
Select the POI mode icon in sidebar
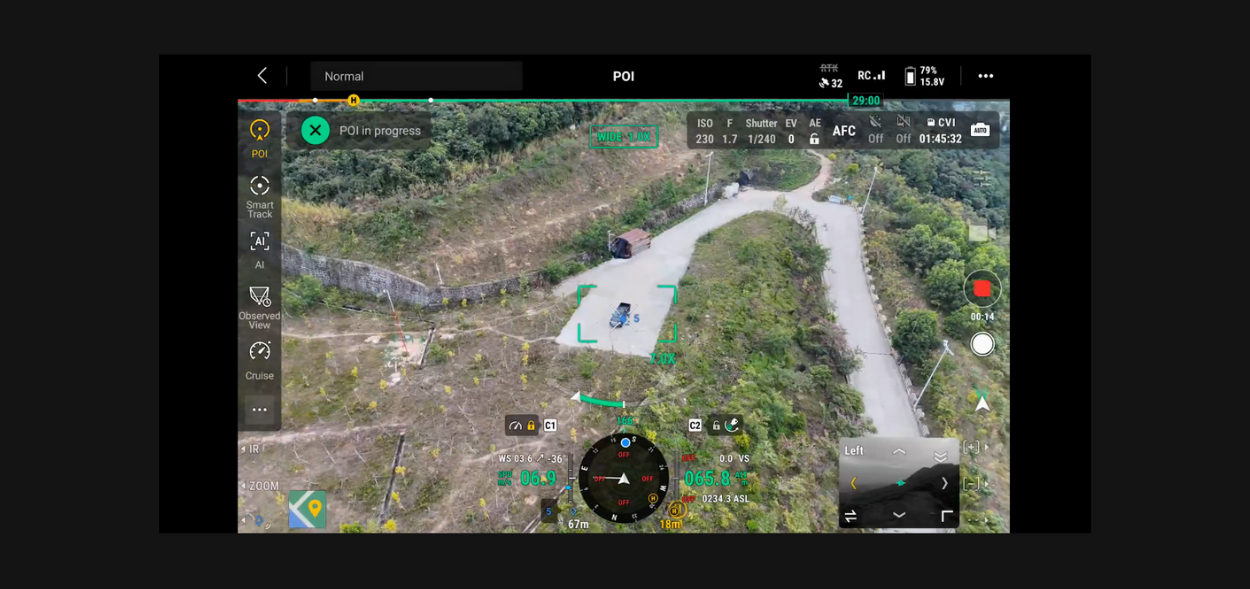(260, 135)
